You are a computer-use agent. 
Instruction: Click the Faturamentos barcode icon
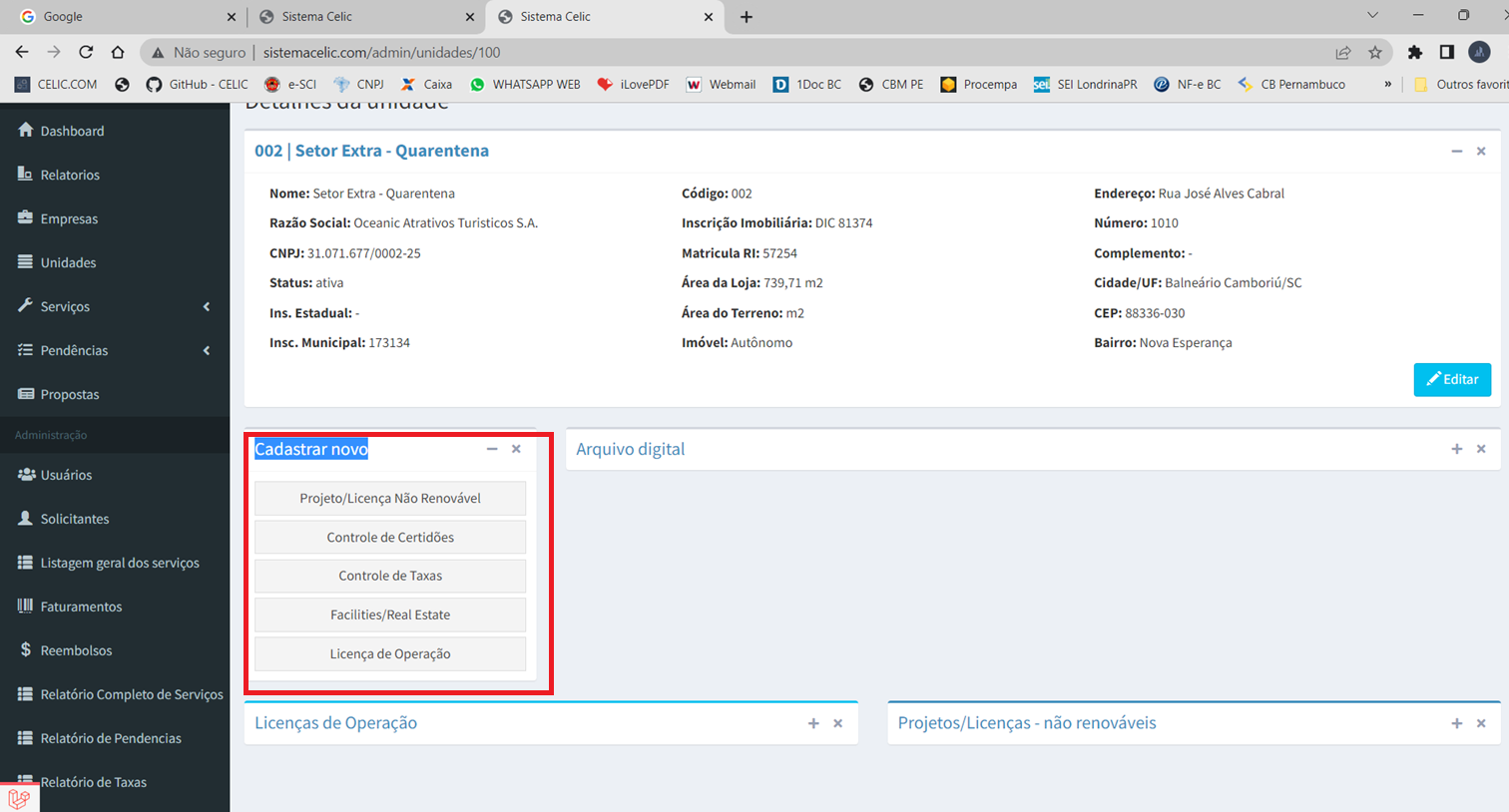pos(26,607)
